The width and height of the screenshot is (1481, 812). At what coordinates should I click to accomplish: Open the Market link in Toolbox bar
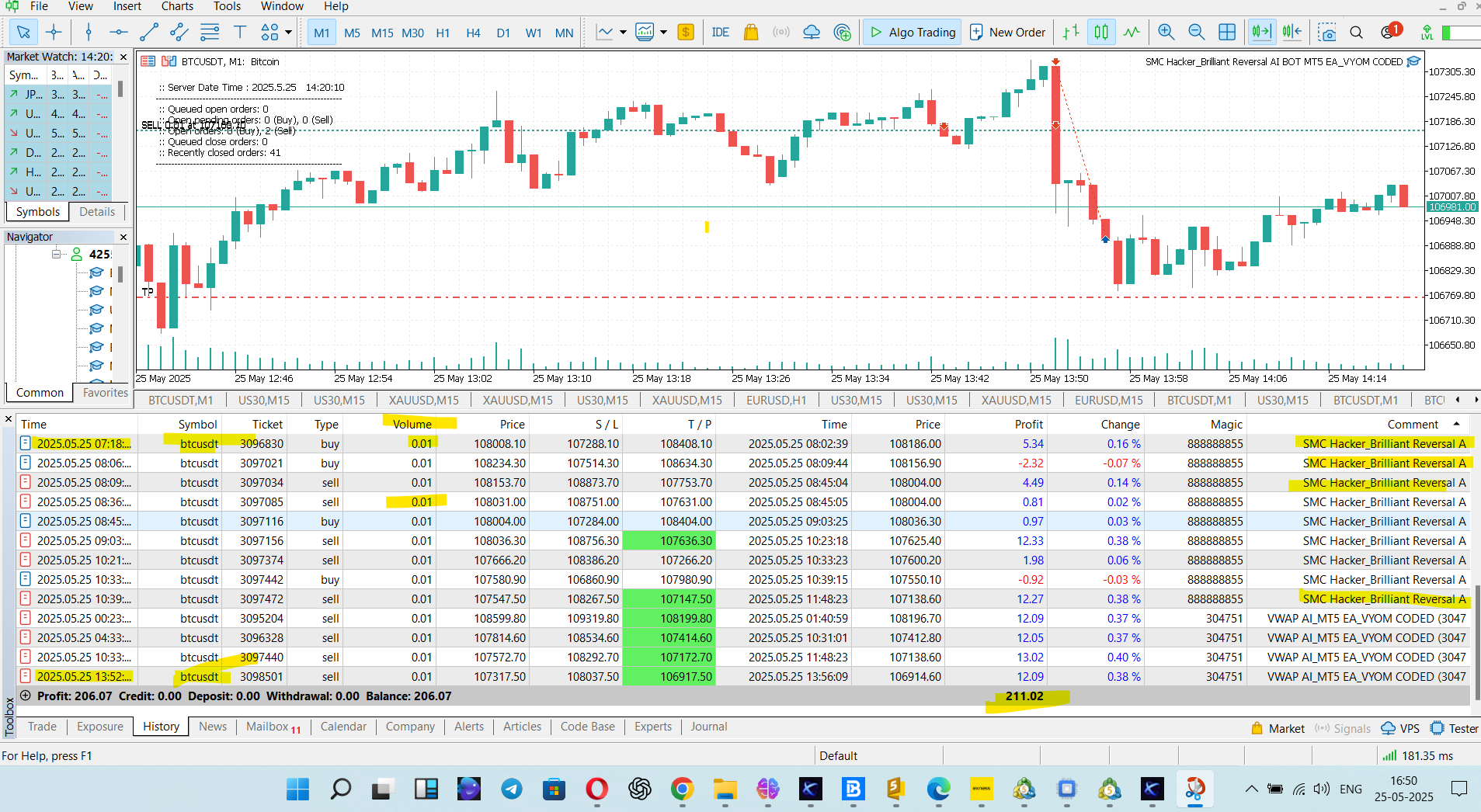(x=1278, y=729)
